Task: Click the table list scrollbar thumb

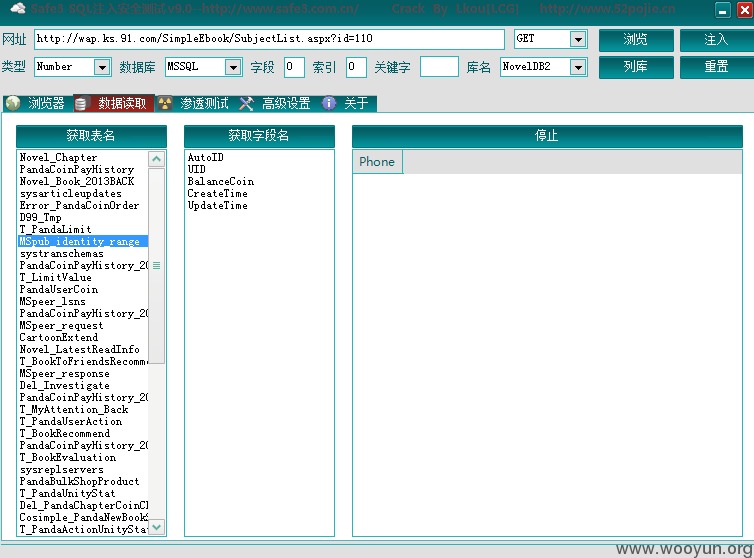Action: pos(156,266)
